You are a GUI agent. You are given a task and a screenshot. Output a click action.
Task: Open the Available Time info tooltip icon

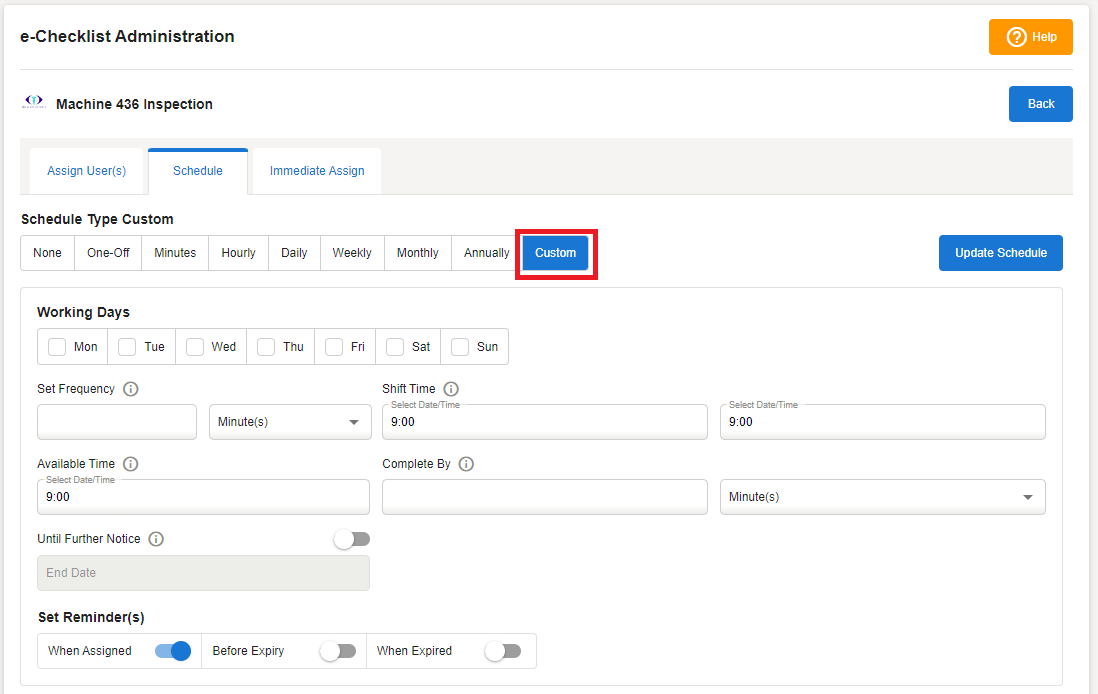click(130, 464)
